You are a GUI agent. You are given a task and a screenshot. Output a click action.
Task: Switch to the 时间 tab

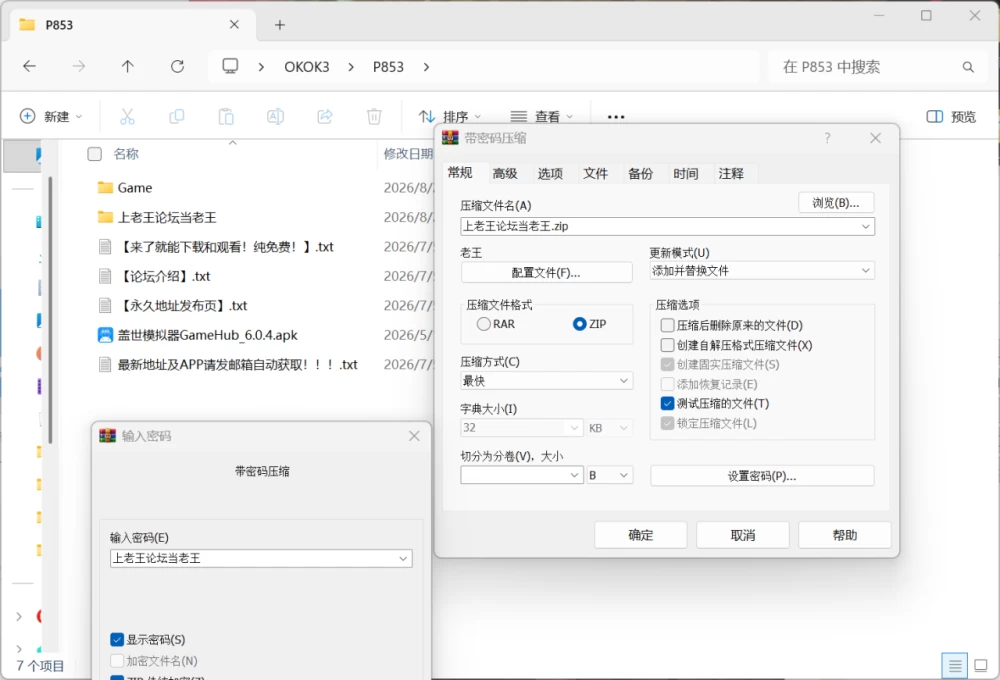(x=686, y=174)
